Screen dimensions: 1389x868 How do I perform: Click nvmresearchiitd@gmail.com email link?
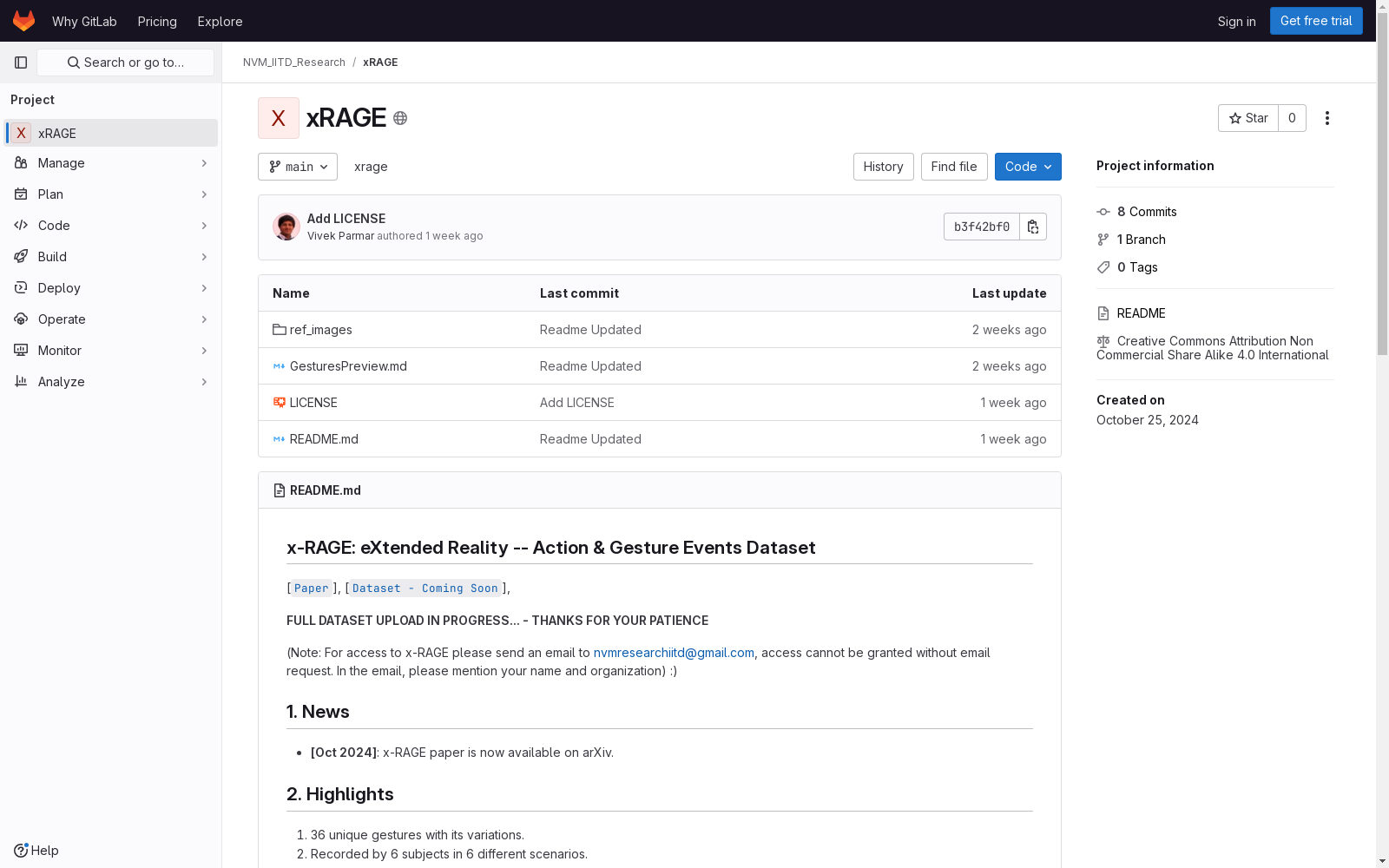674,653
